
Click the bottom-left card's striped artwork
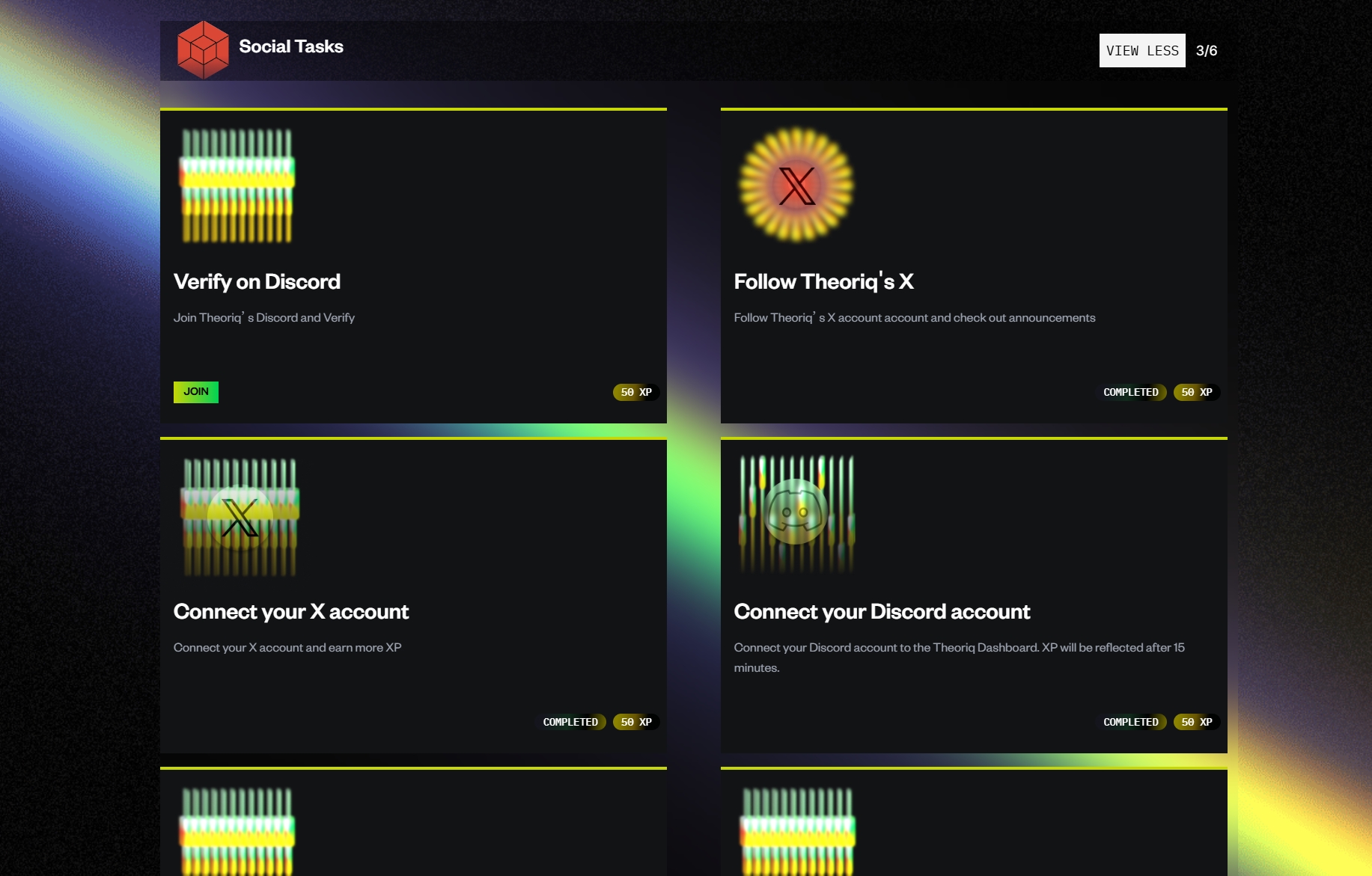pos(237,831)
